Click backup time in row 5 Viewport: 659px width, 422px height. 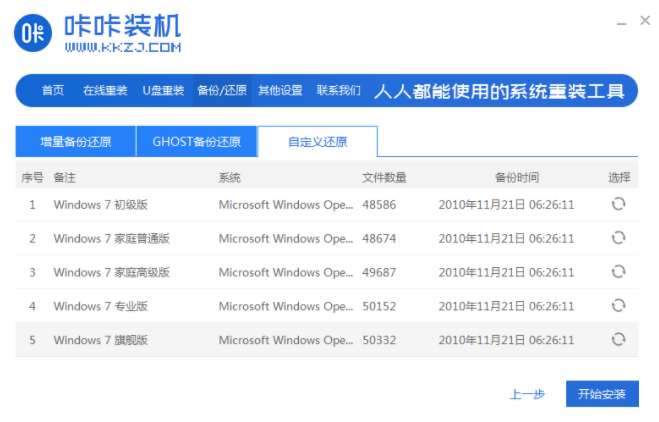click(x=506, y=340)
